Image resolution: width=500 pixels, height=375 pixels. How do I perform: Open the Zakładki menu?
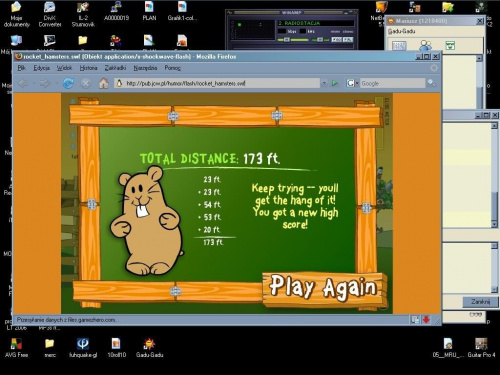(115, 68)
